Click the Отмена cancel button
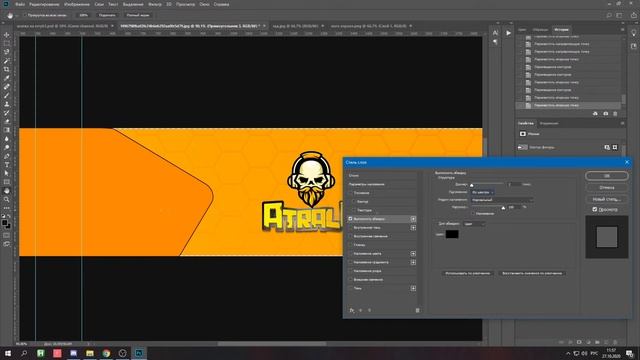Viewport: 640px width, 360px height. [607, 187]
